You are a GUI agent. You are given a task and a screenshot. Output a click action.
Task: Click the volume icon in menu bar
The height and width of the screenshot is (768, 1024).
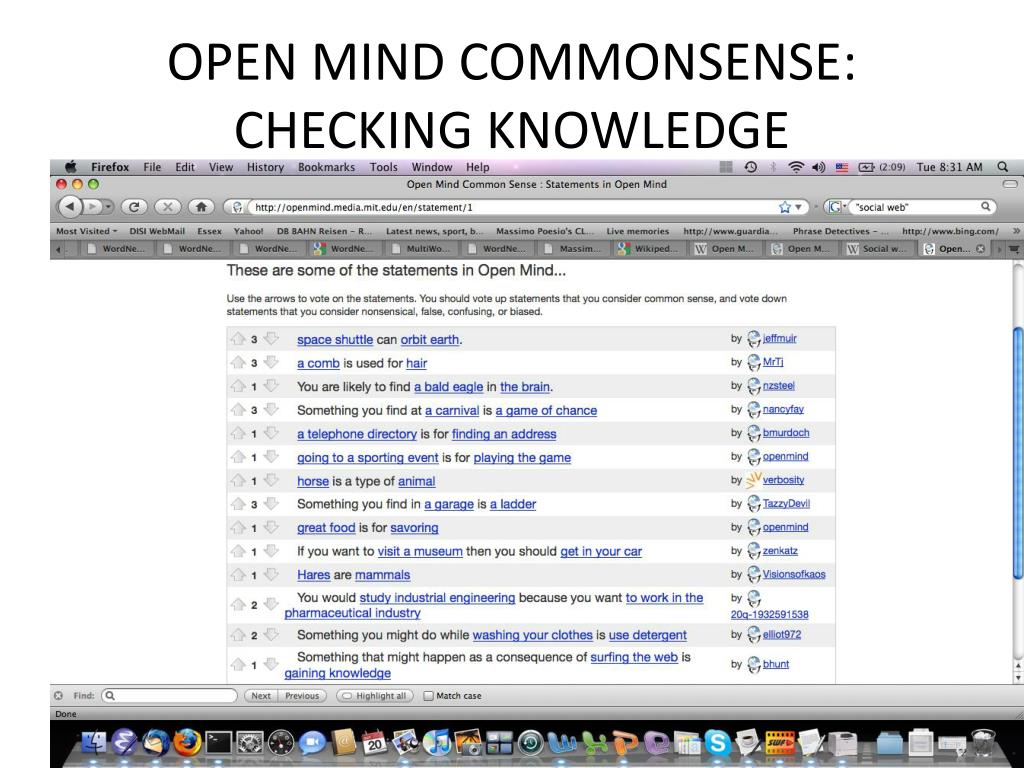click(x=818, y=167)
